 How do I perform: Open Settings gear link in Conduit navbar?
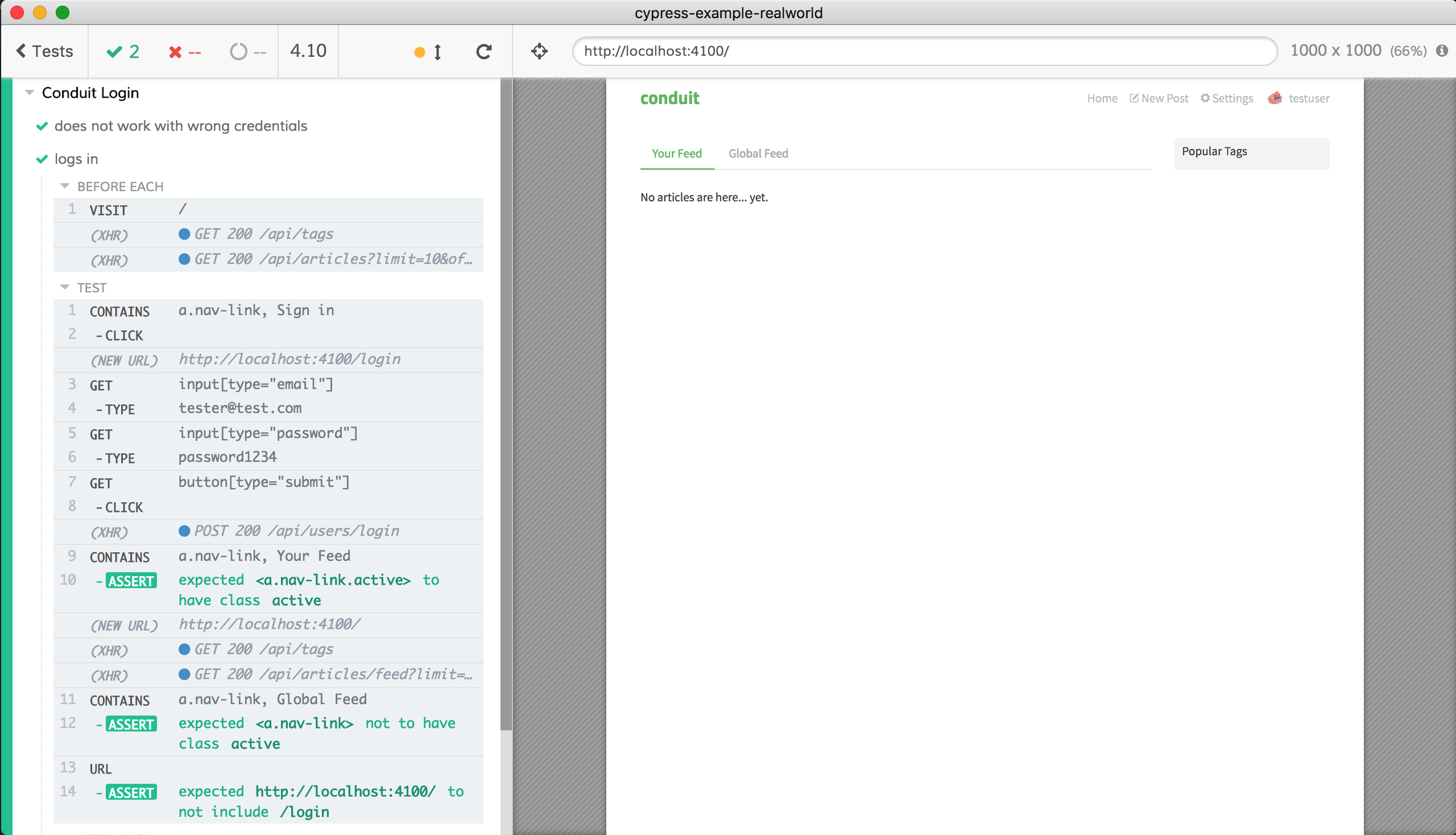pyautogui.click(x=1227, y=98)
